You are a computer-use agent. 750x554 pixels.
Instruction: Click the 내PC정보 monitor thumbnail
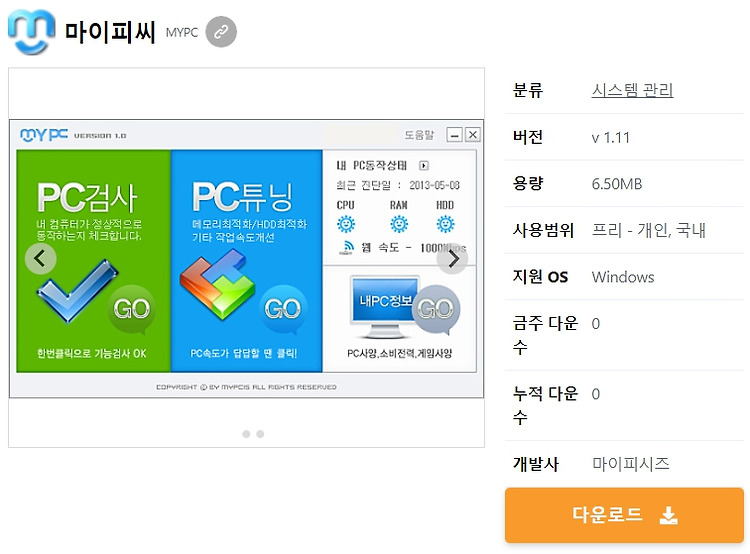pos(383,306)
